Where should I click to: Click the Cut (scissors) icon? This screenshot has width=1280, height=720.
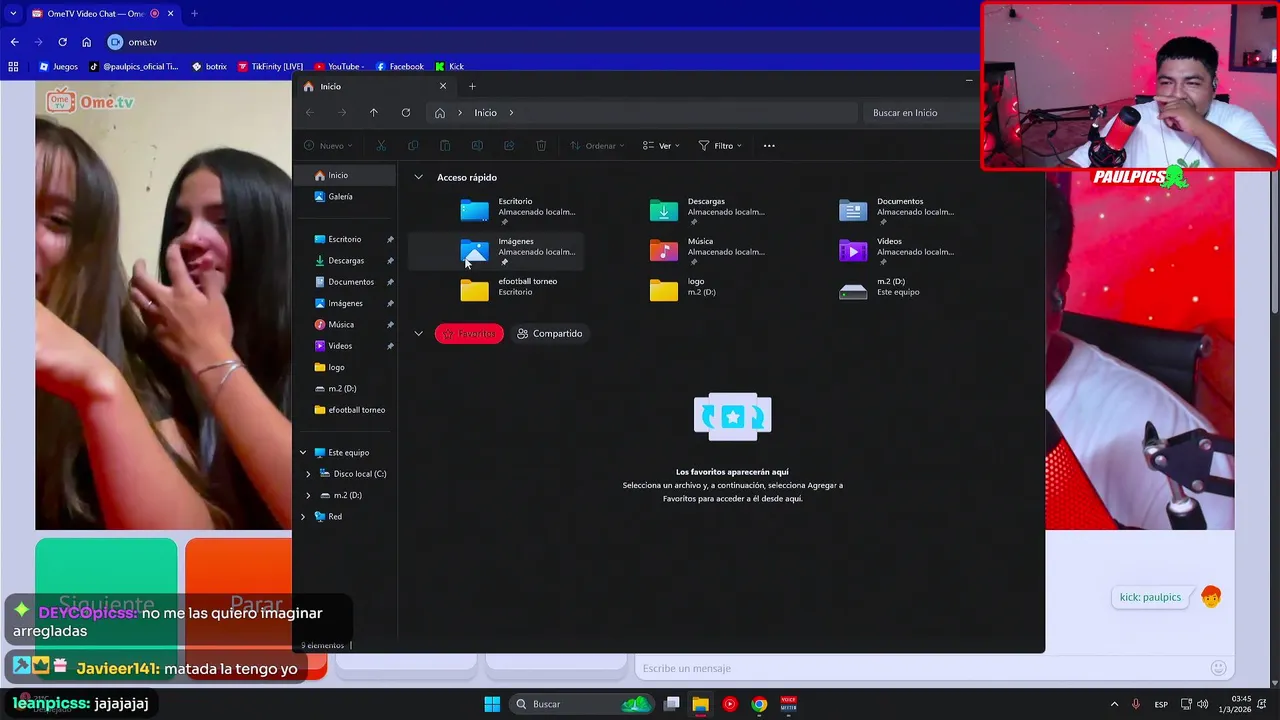click(381, 146)
